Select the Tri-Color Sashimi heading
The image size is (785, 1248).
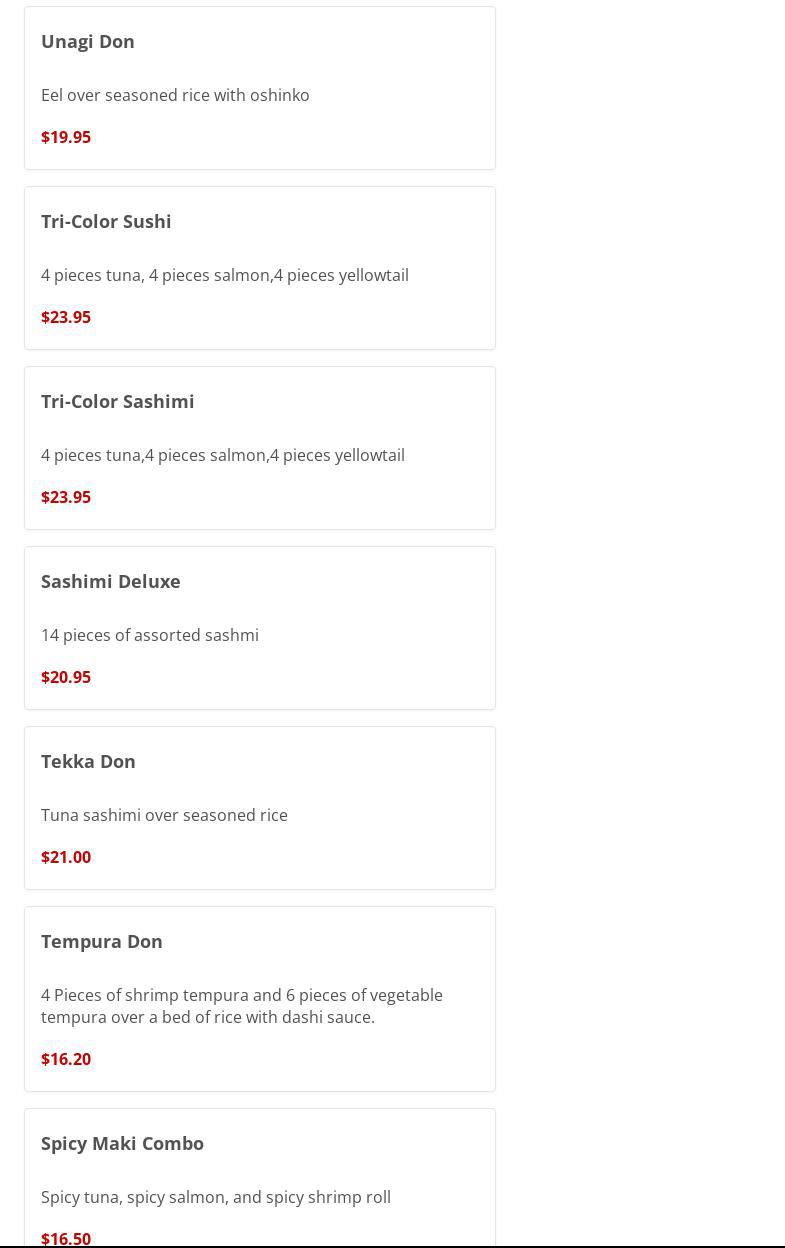click(118, 401)
